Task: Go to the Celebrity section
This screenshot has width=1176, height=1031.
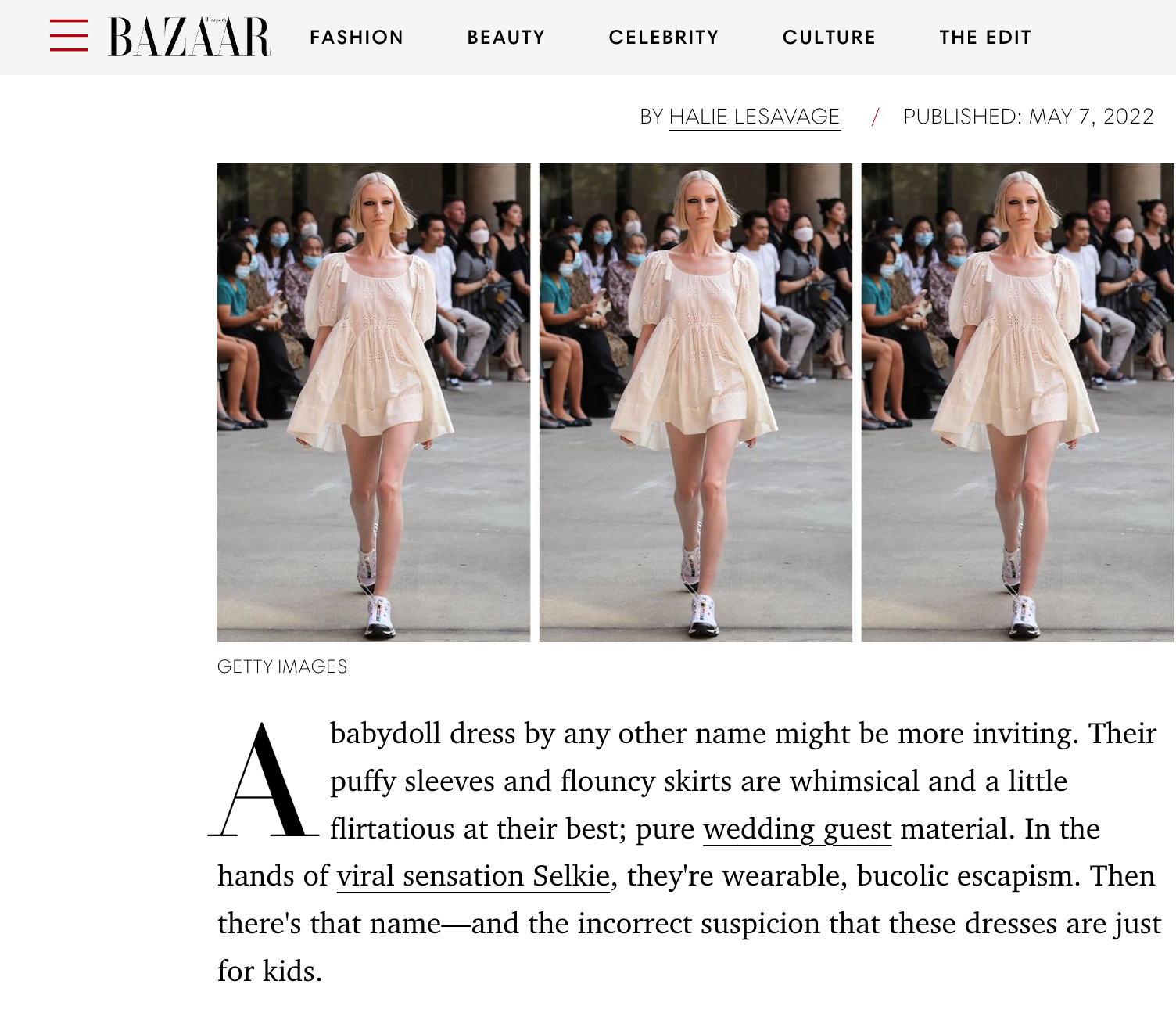Action: [664, 38]
